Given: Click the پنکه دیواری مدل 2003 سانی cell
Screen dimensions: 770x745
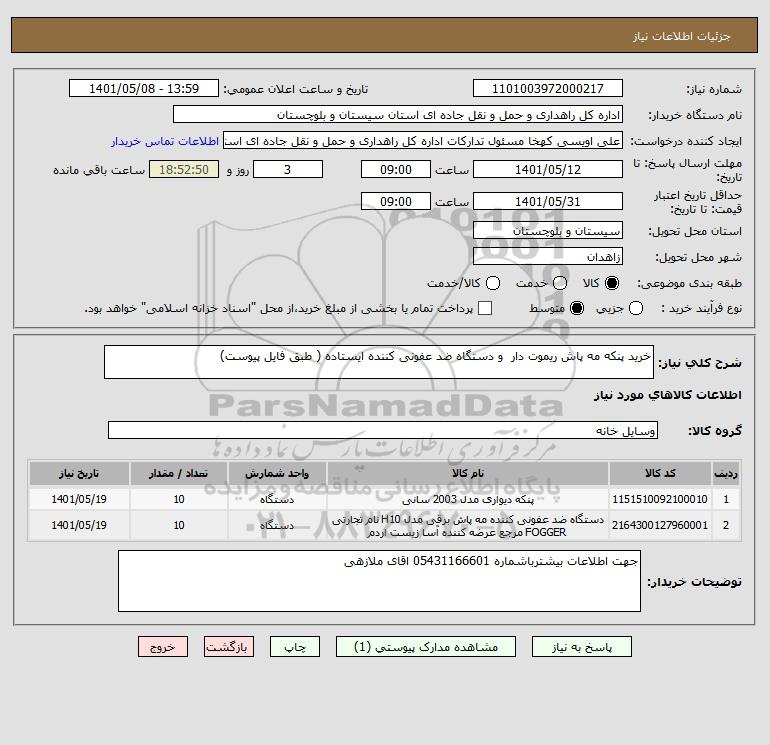Looking at the screenshot, I should (468, 499).
